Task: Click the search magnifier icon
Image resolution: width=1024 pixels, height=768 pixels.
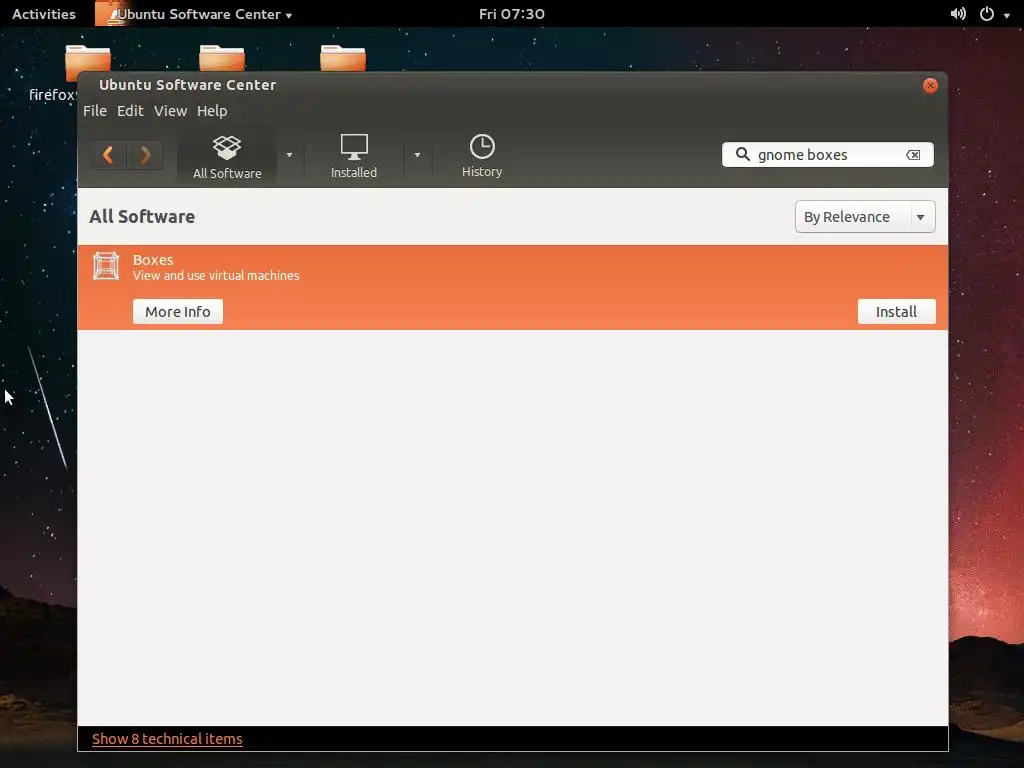Action: [x=743, y=154]
